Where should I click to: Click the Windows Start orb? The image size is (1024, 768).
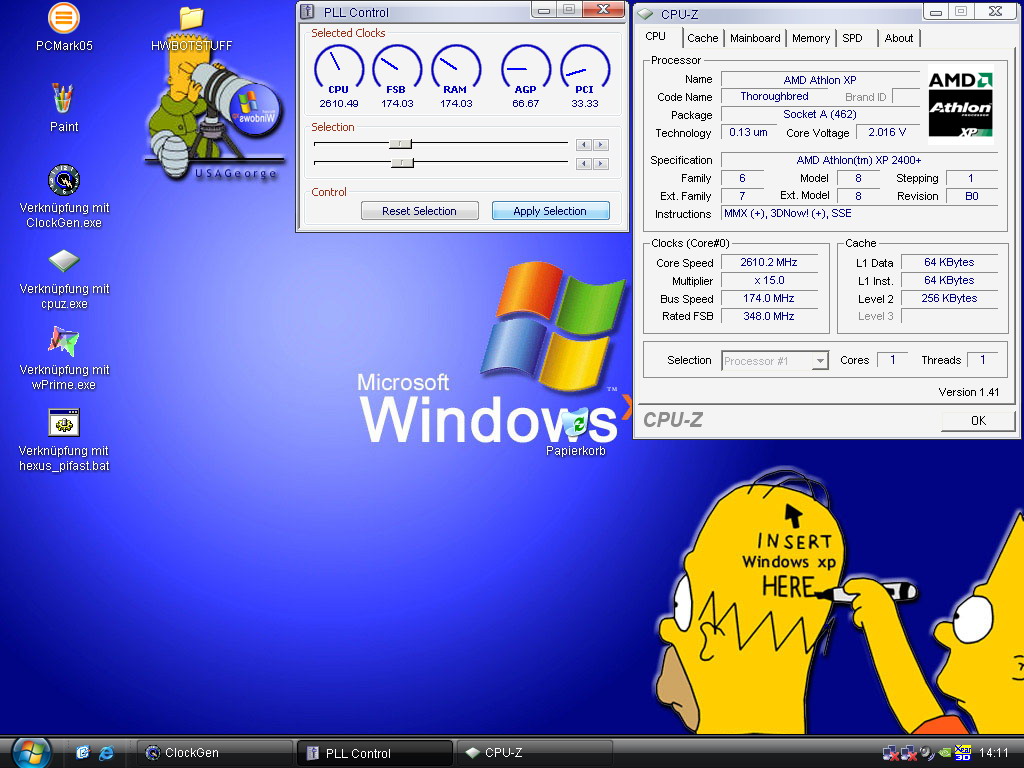tap(31, 752)
